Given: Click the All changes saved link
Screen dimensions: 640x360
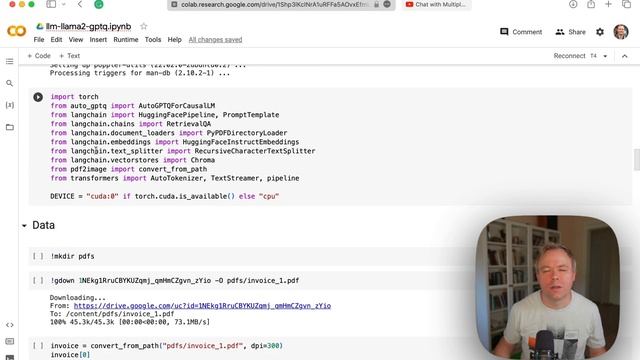Looking at the screenshot, I should click(215, 40).
